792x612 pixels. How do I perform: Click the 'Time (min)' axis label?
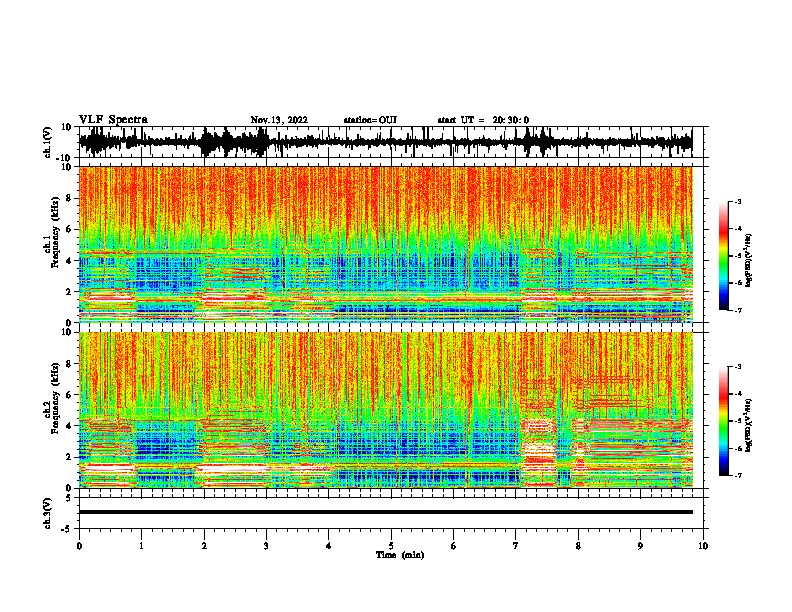point(400,555)
